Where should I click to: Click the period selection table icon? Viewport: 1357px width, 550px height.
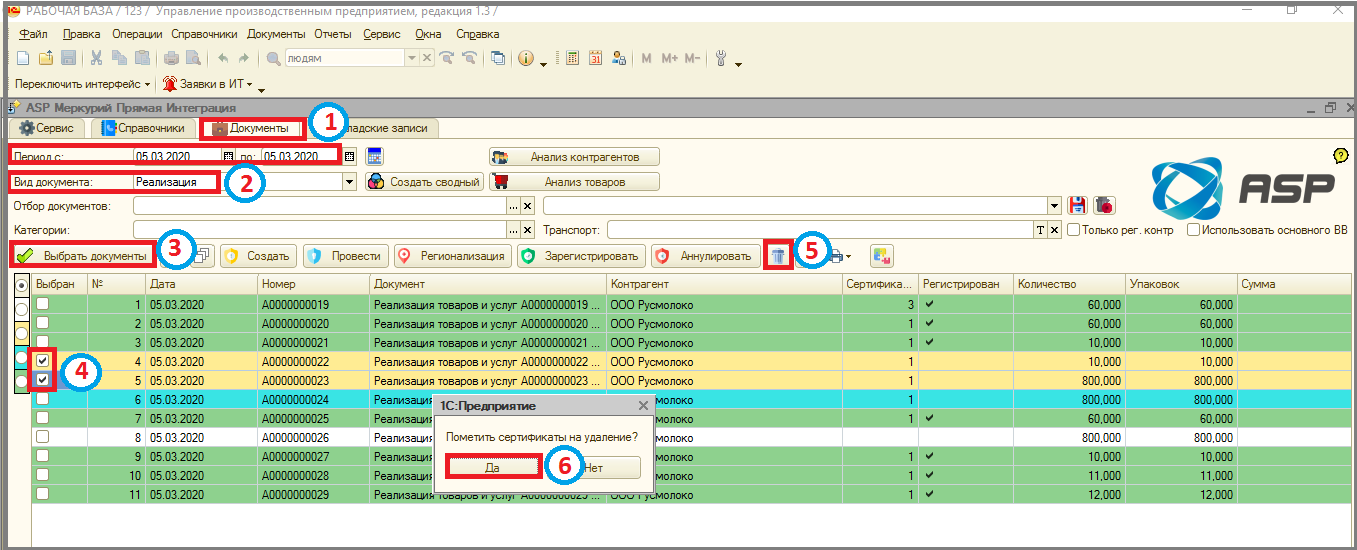tap(376, 156)
